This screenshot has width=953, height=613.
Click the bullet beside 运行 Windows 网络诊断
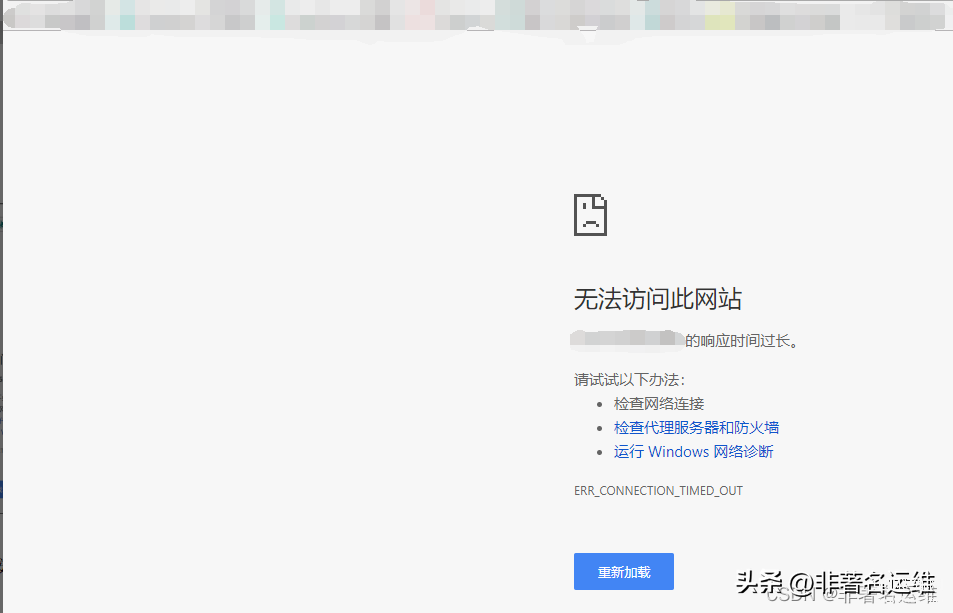601,451
